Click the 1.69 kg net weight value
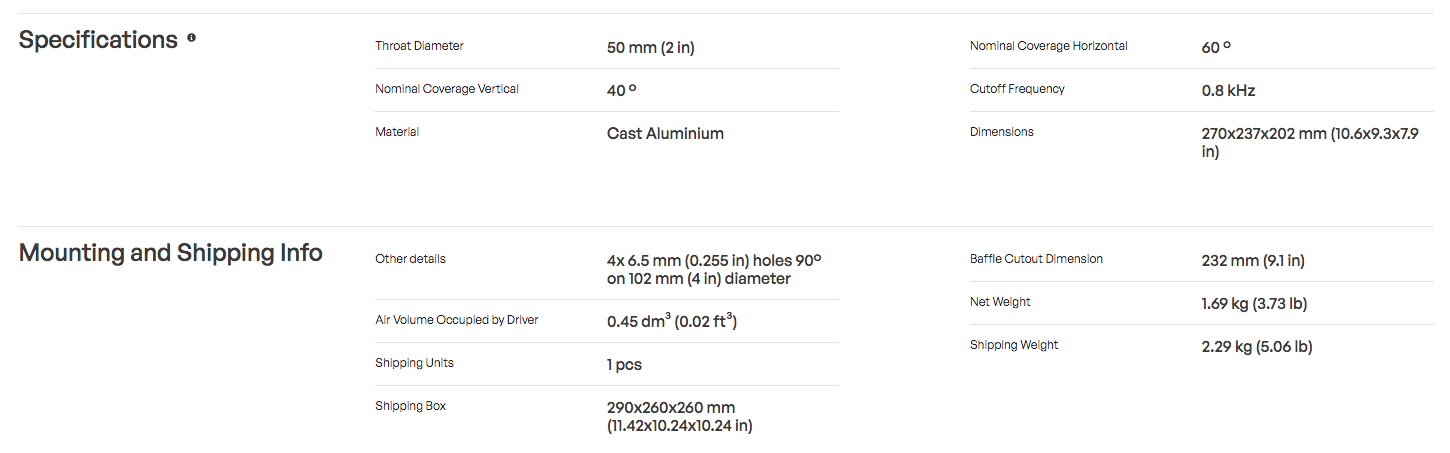Image resolution: width=1450 pixels, height=453 pixels. (1254, 304)
